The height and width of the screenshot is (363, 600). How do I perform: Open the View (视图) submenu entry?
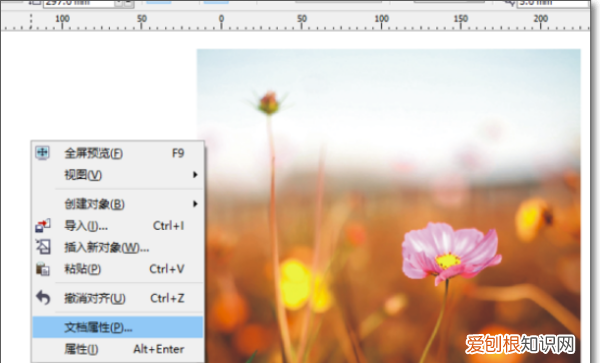click(117, 175)
